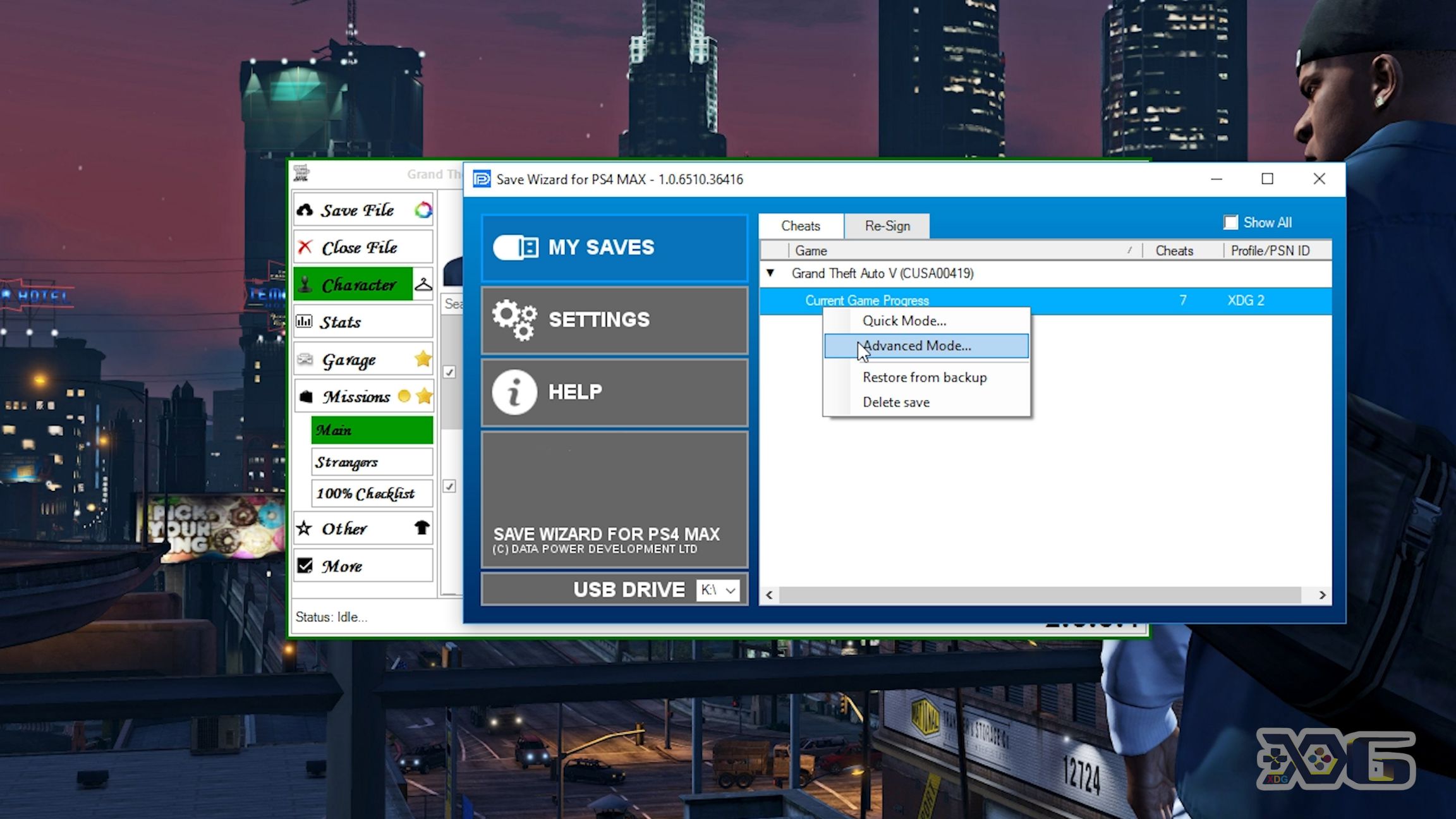The image size is (1456, 819).
Task: Click the horizontal scrollbar track in saves list
Action: pos(1040,595)
